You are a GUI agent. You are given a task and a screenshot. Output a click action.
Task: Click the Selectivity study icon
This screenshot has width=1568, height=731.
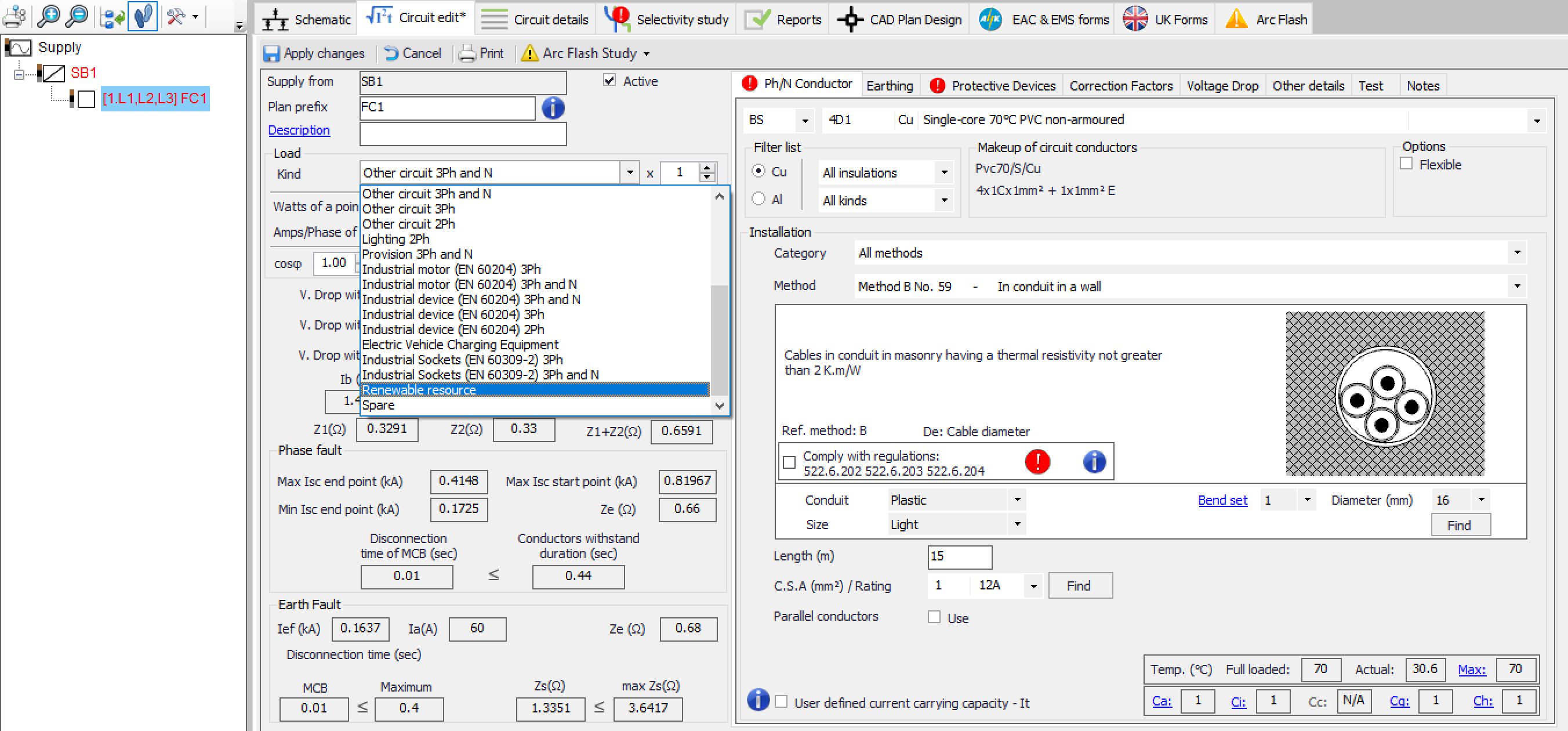617,19
